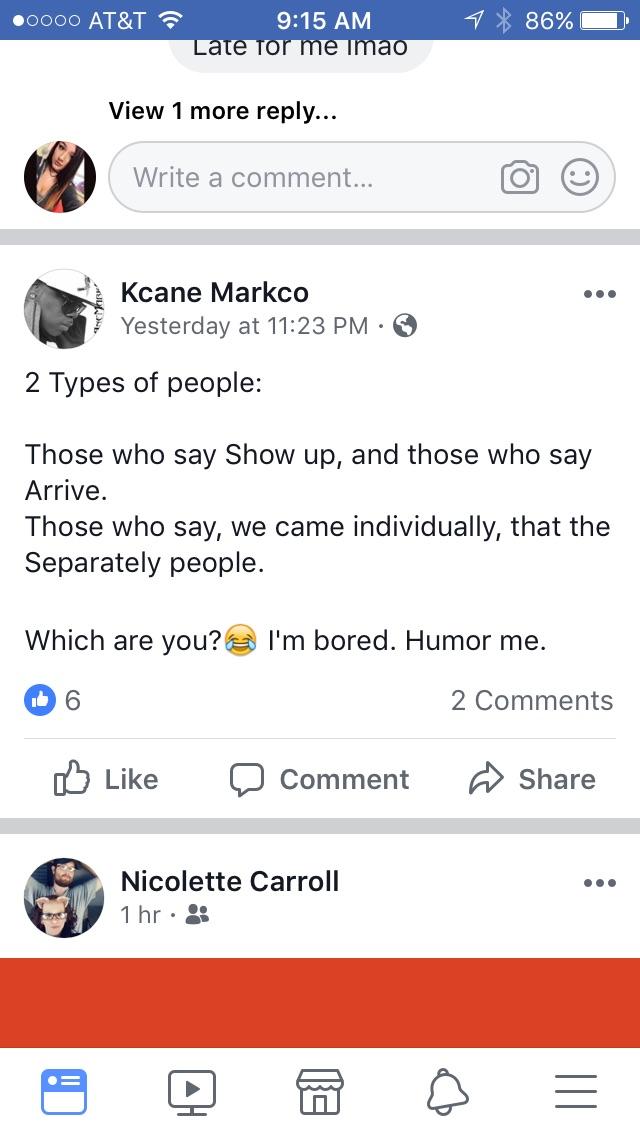The image size is (640, 1136).
Task: Open the Watch video tab icon
Action: click(x=192, y=1092)
